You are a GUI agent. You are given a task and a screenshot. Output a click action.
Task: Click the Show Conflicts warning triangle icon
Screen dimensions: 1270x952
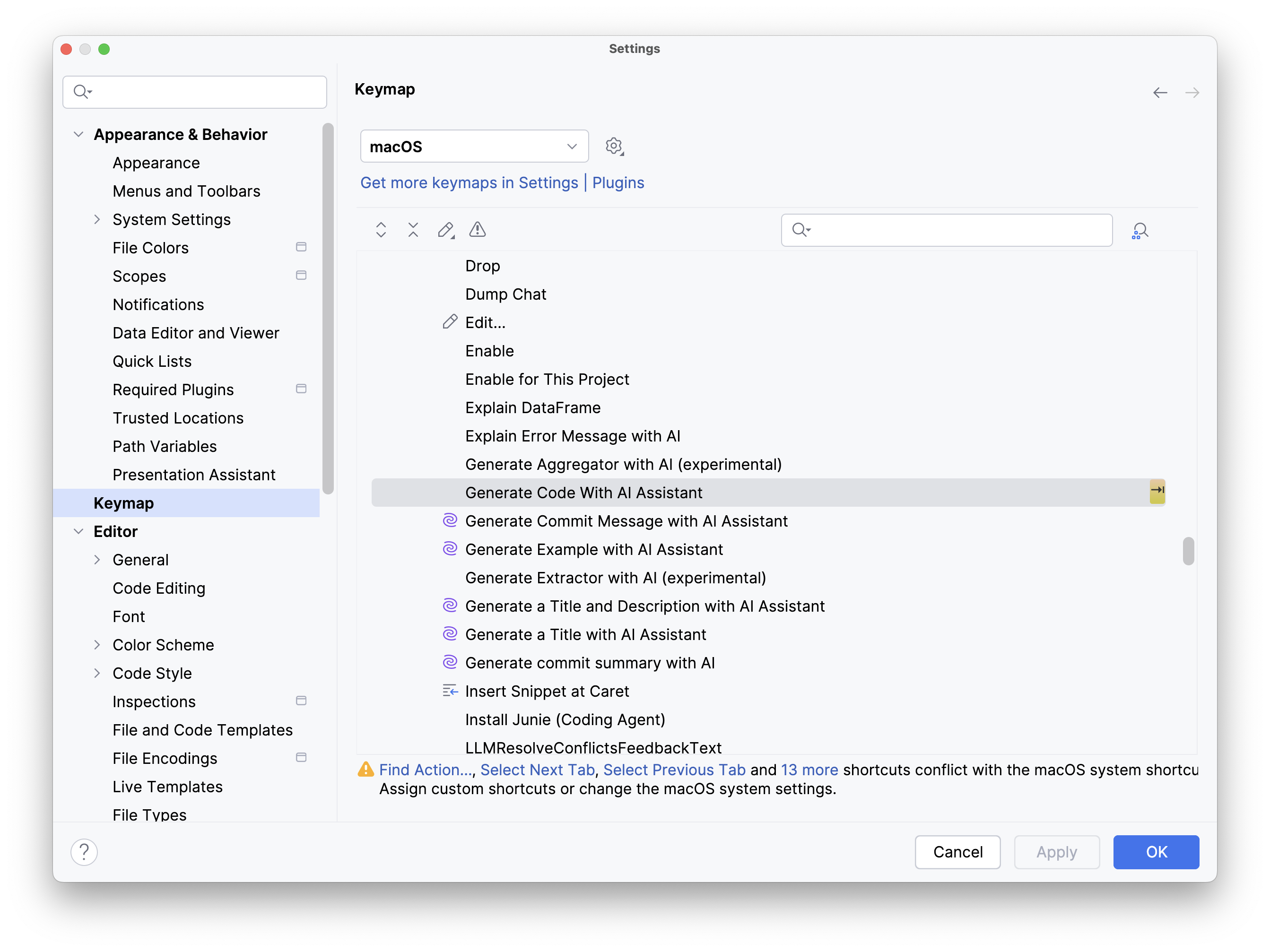coord(477,230)
